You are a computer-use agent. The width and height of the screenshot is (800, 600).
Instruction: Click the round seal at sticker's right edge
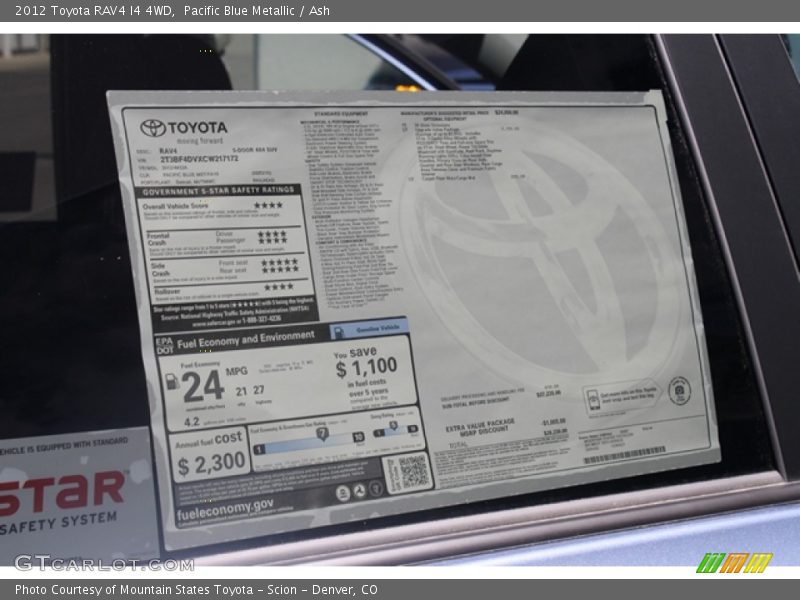click(680, 389)
